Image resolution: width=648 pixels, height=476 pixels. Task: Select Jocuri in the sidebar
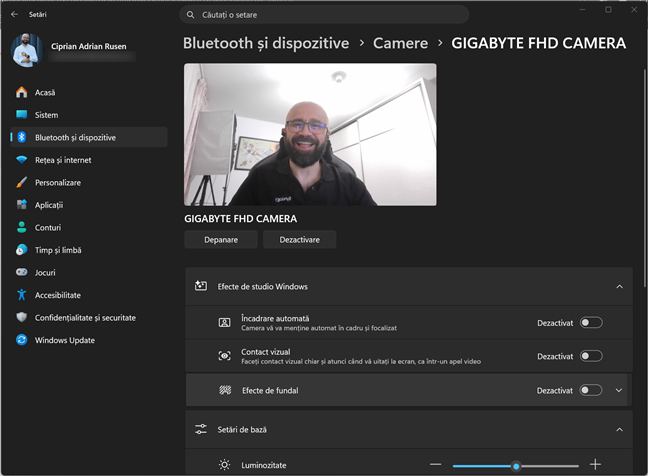[x=89, y=272]
